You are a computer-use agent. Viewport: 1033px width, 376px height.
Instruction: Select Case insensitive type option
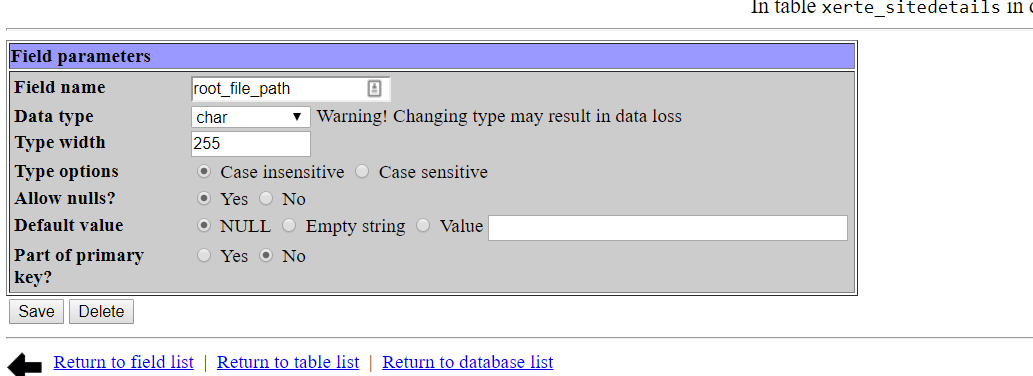[x=204, y=172]
